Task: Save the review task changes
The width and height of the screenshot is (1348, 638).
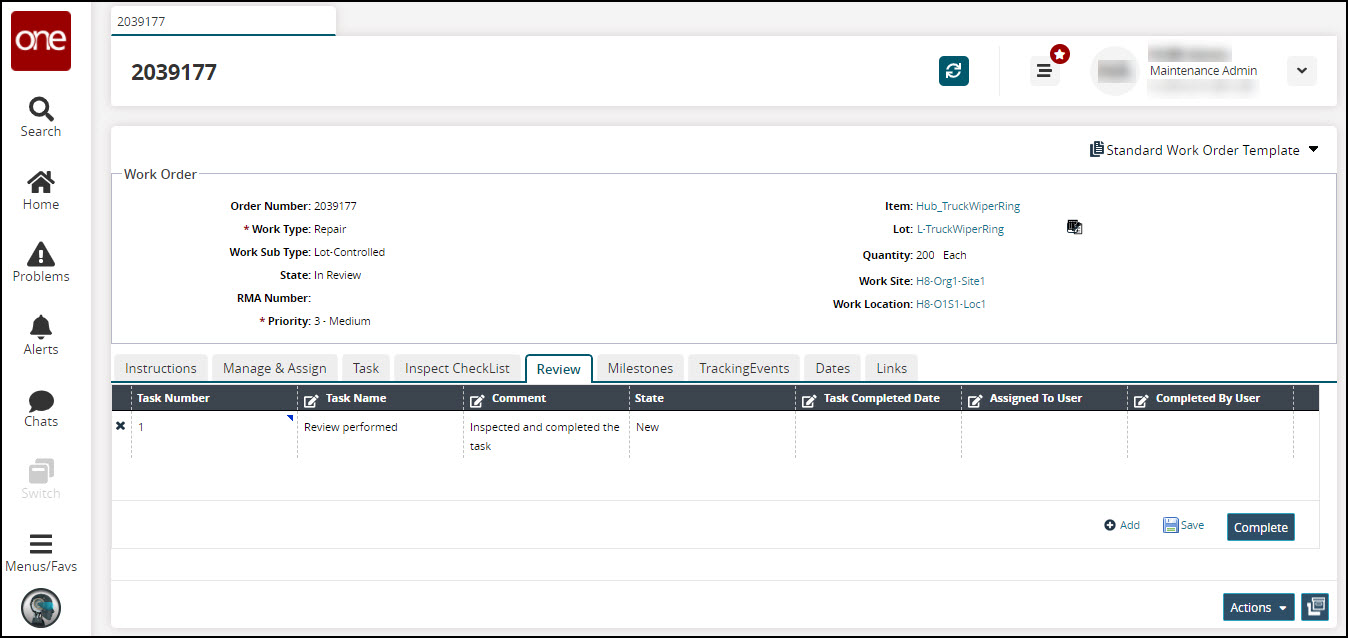Action: point(1184,525)
